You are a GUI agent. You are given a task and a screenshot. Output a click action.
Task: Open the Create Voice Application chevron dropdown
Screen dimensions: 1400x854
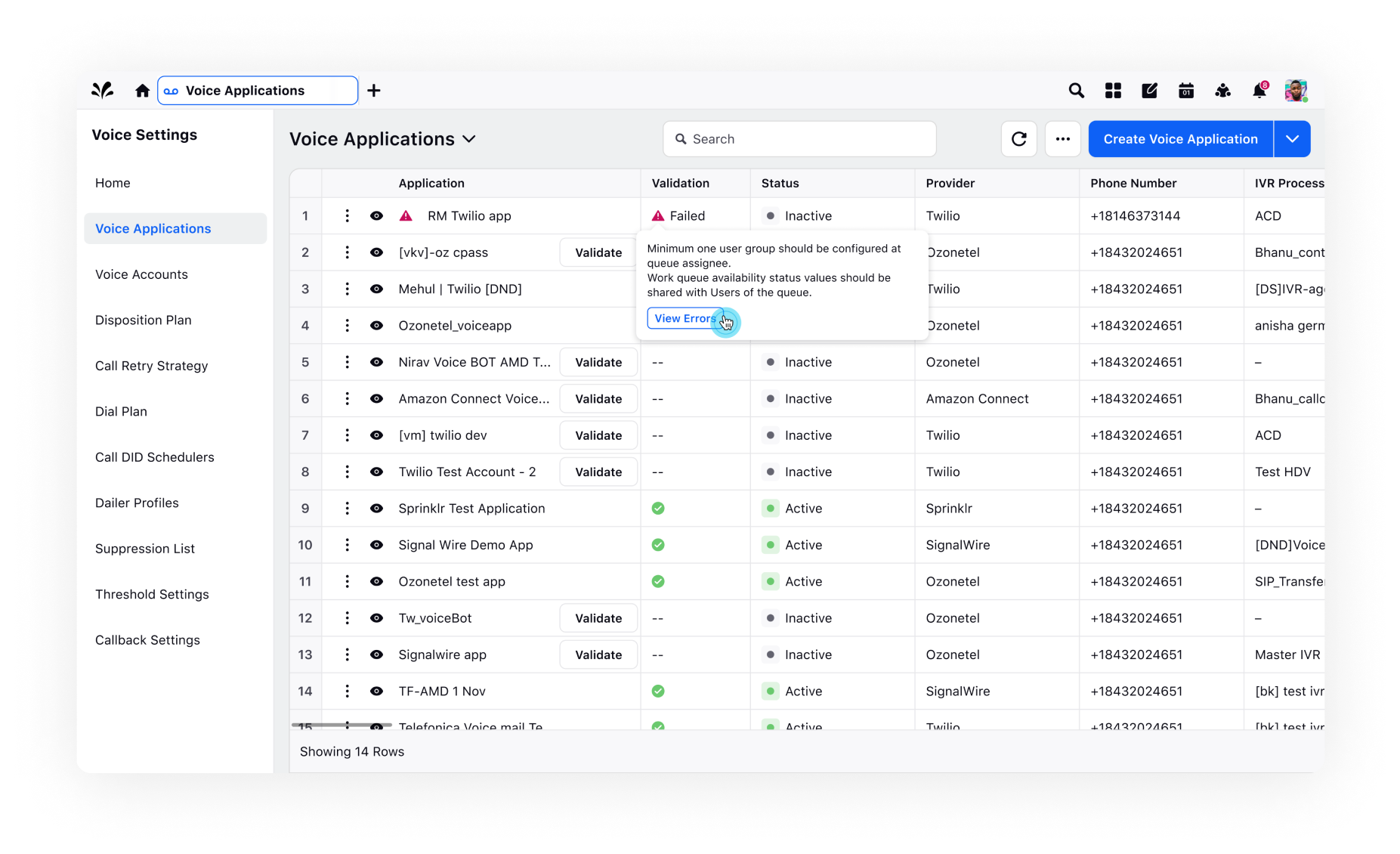tap(1293, 138)
